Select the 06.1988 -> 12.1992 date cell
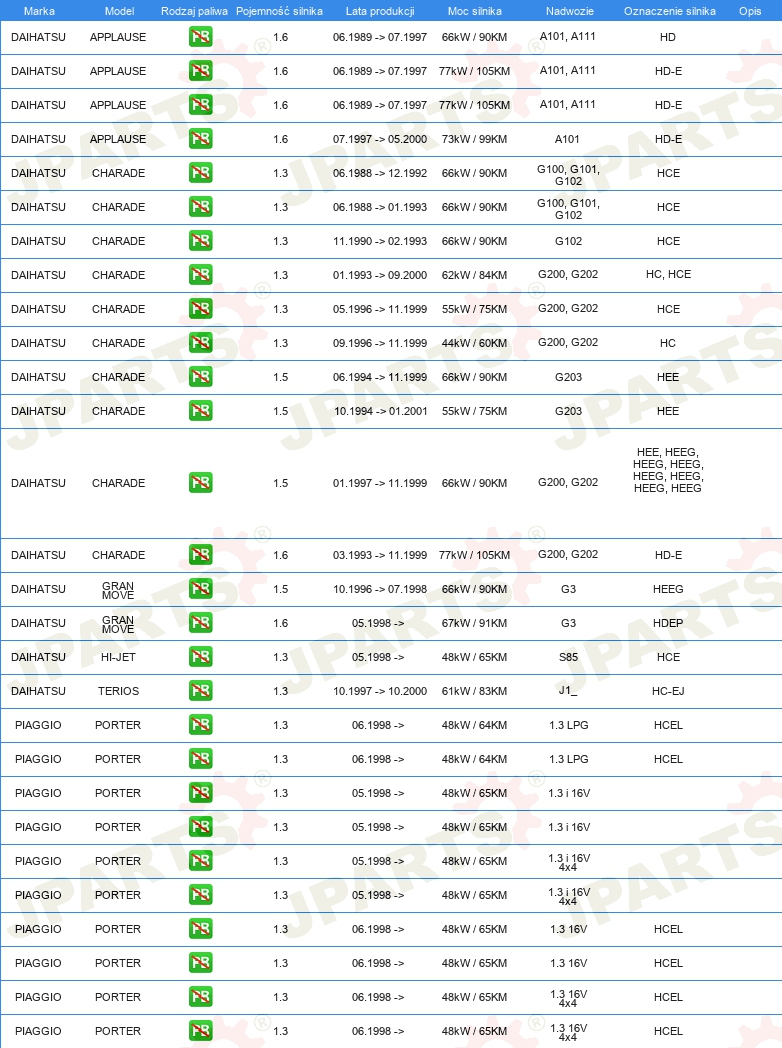This screenshot has width=782, height=1048. pyautogui.click(x=380, y=173)
